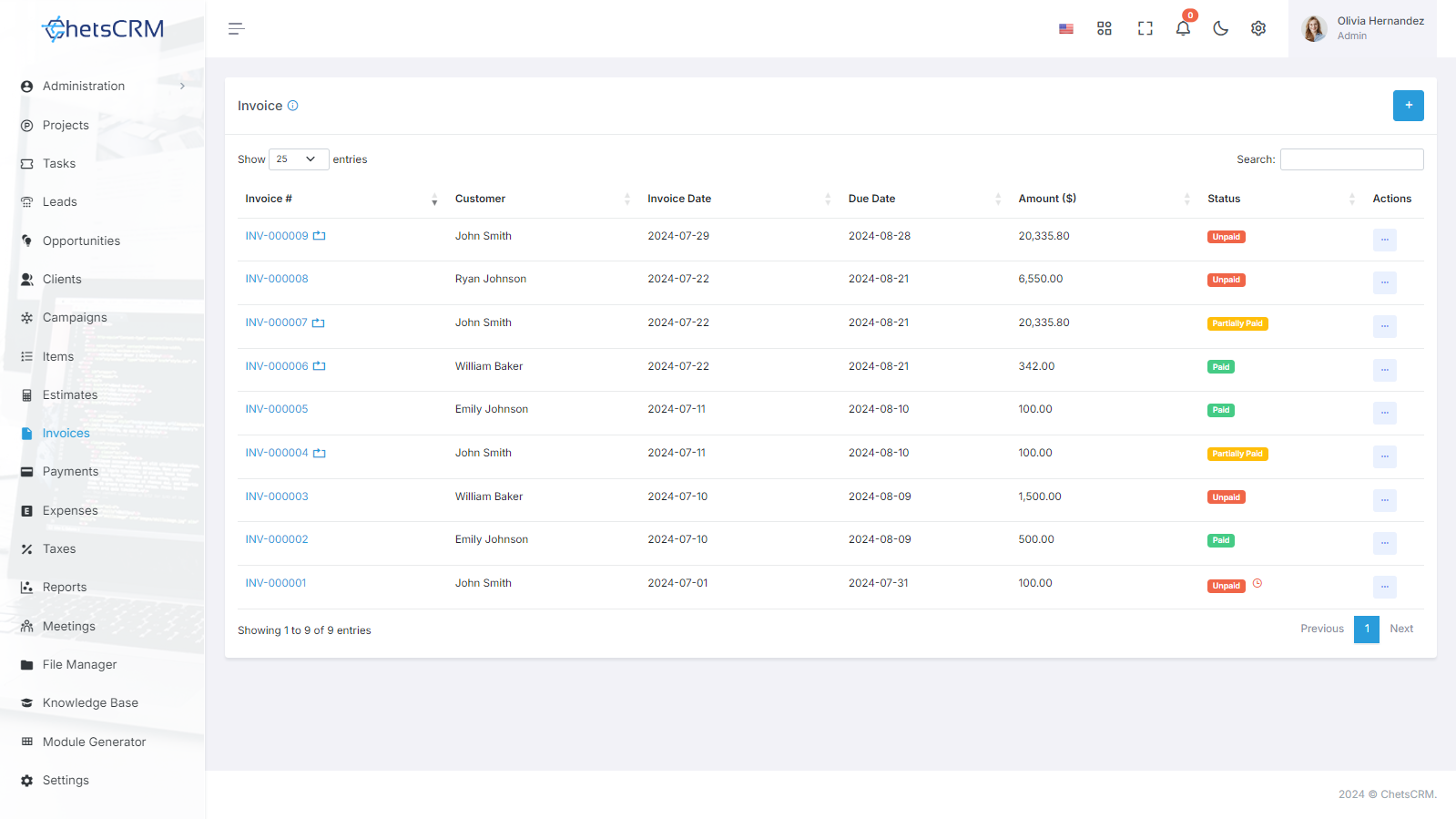
Task: Click the project icon beside INV-000006
Action: (320, 366)
